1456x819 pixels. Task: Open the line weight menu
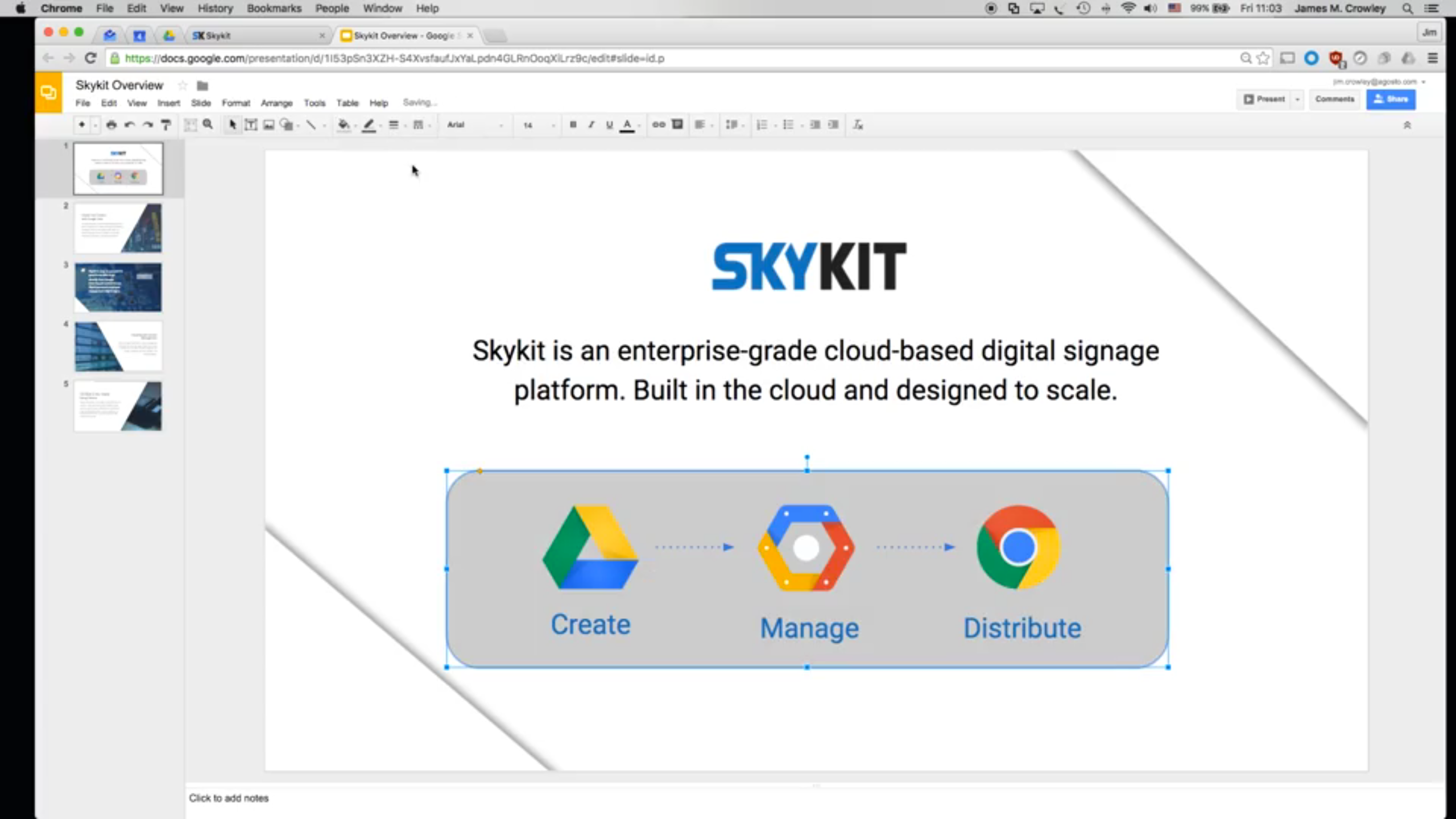pos(394,125)
